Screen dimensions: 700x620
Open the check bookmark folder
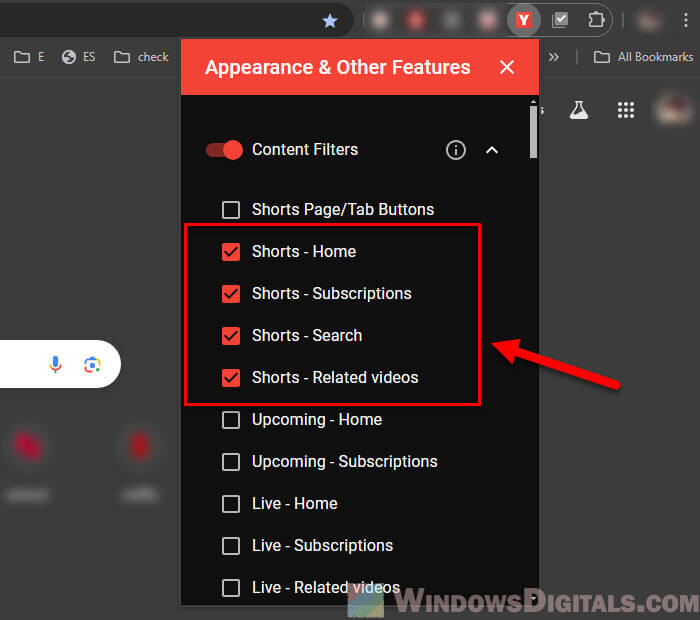click(141, 57)
